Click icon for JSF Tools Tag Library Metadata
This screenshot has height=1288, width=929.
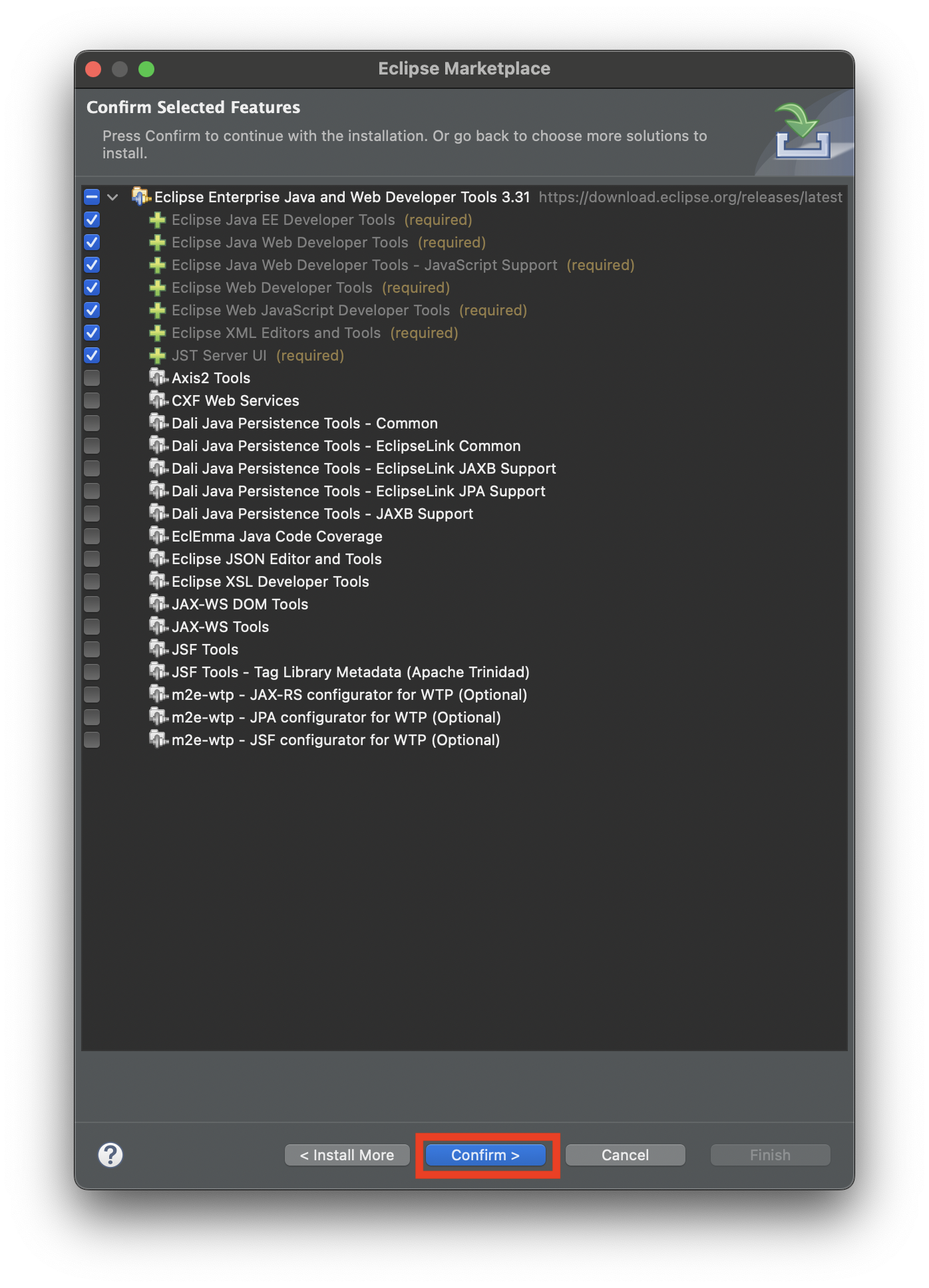click(x=158, y=672)
